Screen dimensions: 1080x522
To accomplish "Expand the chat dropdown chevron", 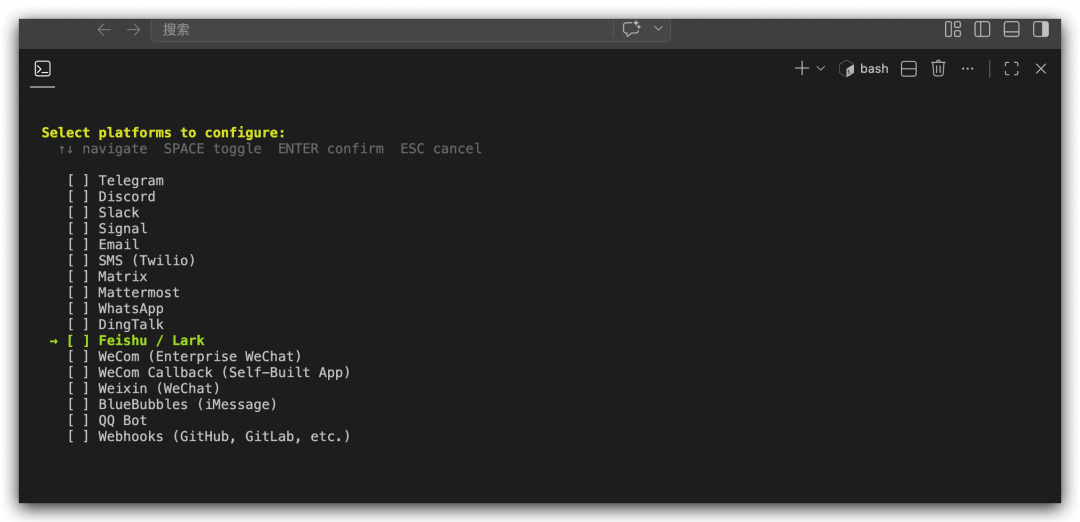I will tap(658, 29).
